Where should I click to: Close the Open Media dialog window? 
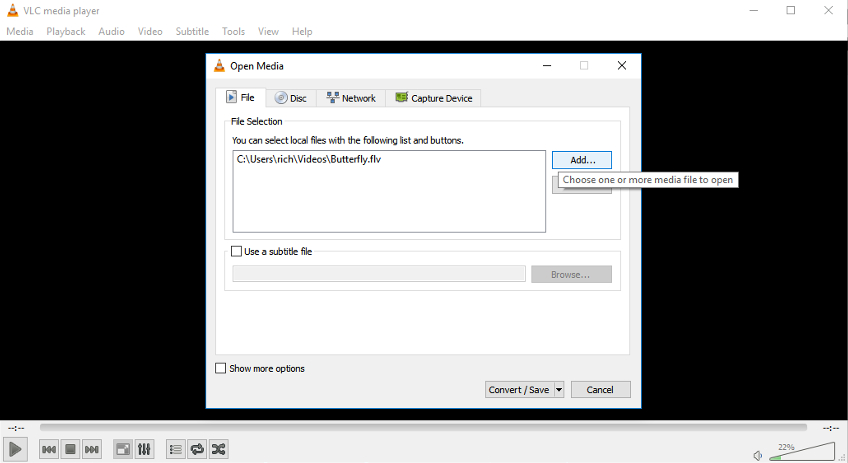click(x=622, y=65)
